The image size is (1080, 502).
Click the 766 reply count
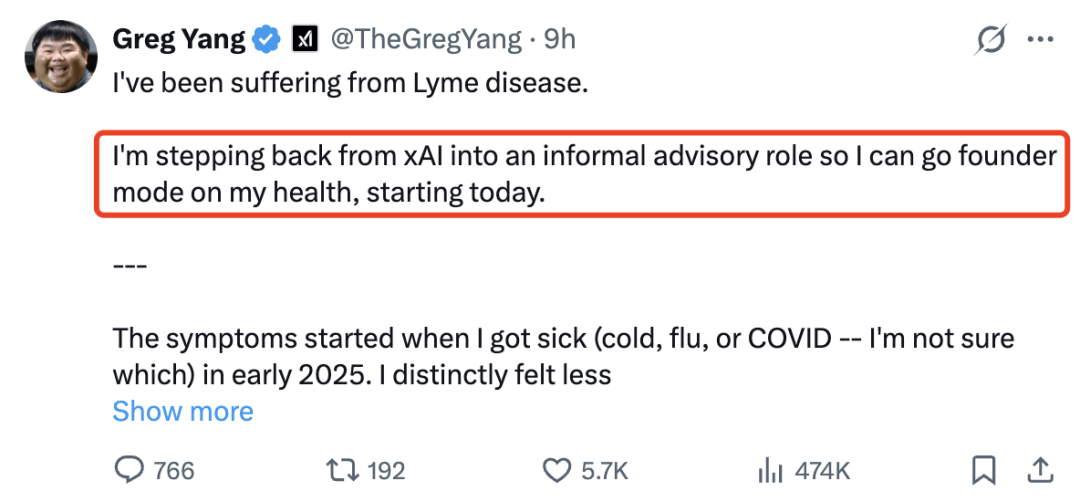(174, 469)
